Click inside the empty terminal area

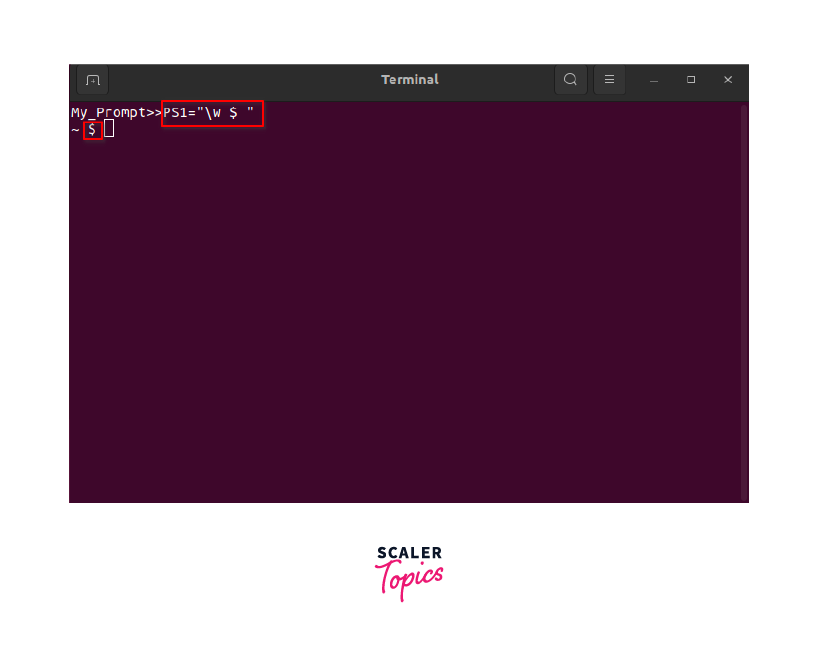[400, 300]
